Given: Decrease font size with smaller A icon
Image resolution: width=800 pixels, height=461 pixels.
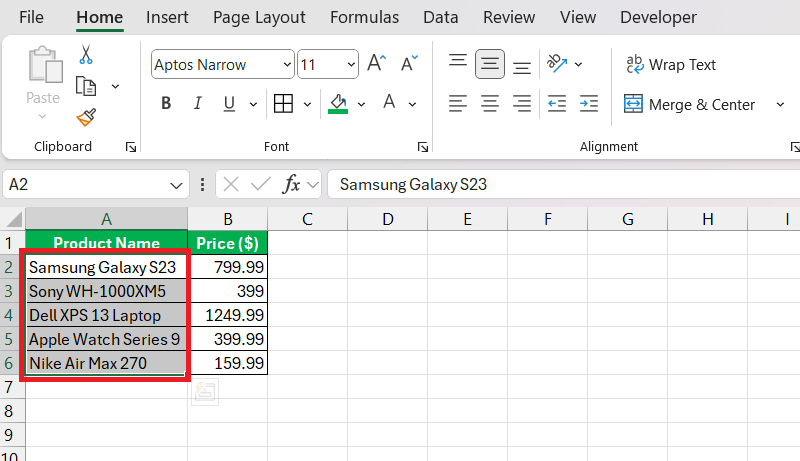Looking at the screenshot, I should [409, 64].
